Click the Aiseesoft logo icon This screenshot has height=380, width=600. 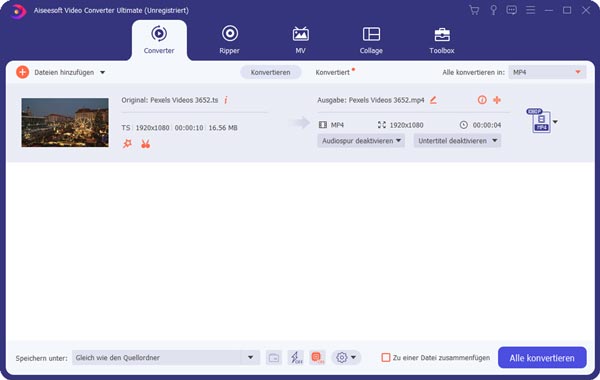[18, 11]
